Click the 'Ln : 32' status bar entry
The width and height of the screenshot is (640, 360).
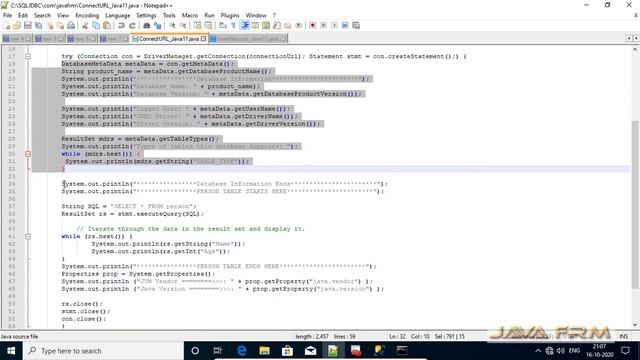click(397, 336)
